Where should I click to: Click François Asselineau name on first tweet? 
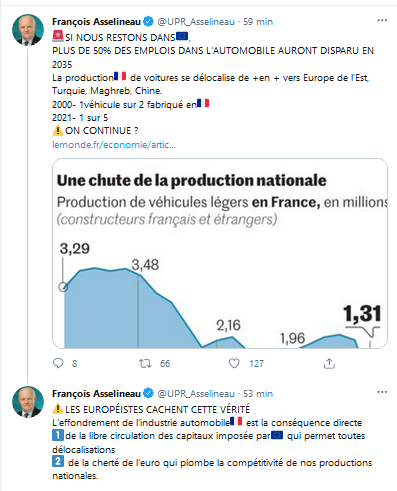pyautogui.click(x=96, y=22)
